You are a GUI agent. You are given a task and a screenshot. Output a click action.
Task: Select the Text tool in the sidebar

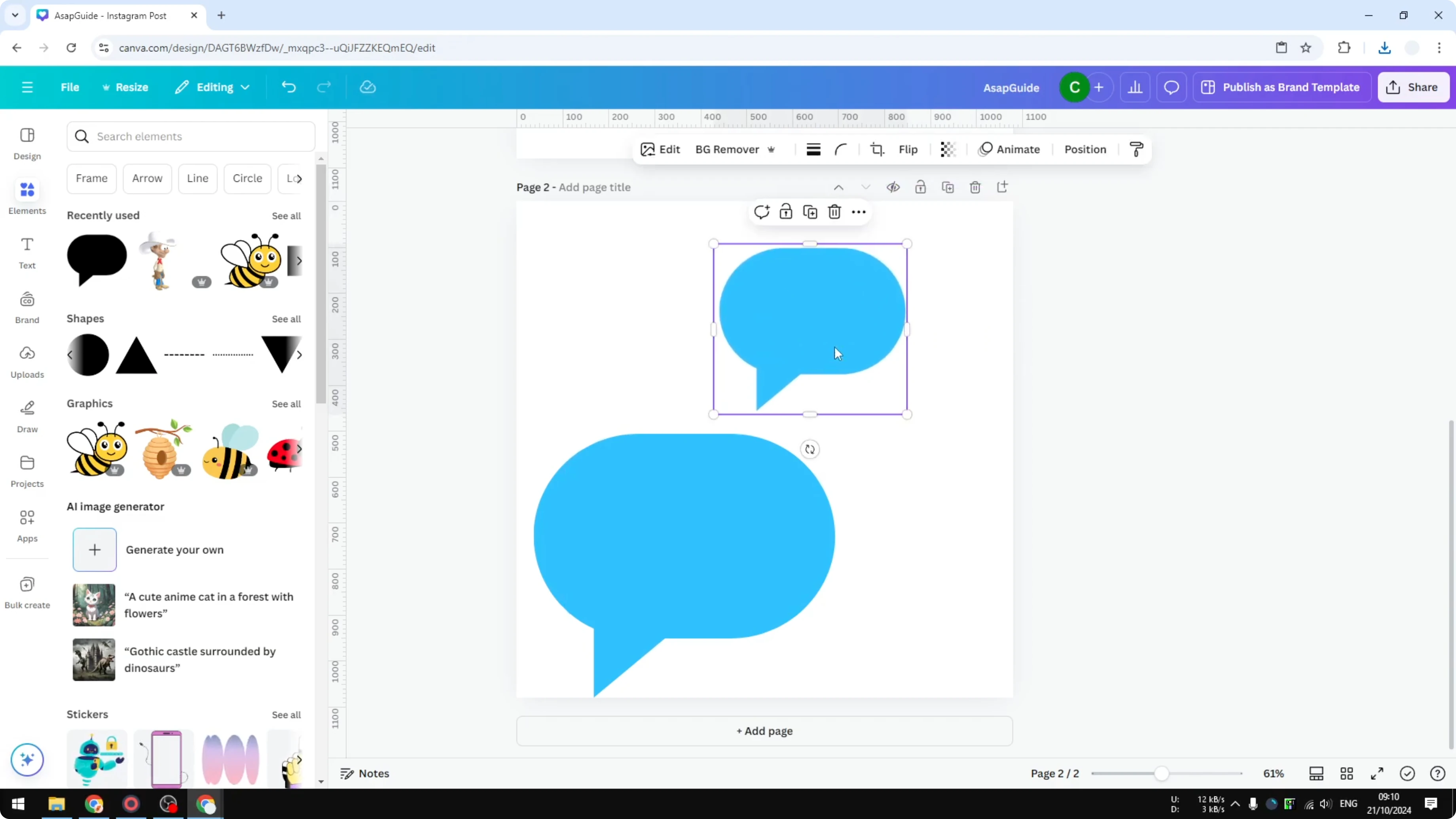click(x=27, y=253)
